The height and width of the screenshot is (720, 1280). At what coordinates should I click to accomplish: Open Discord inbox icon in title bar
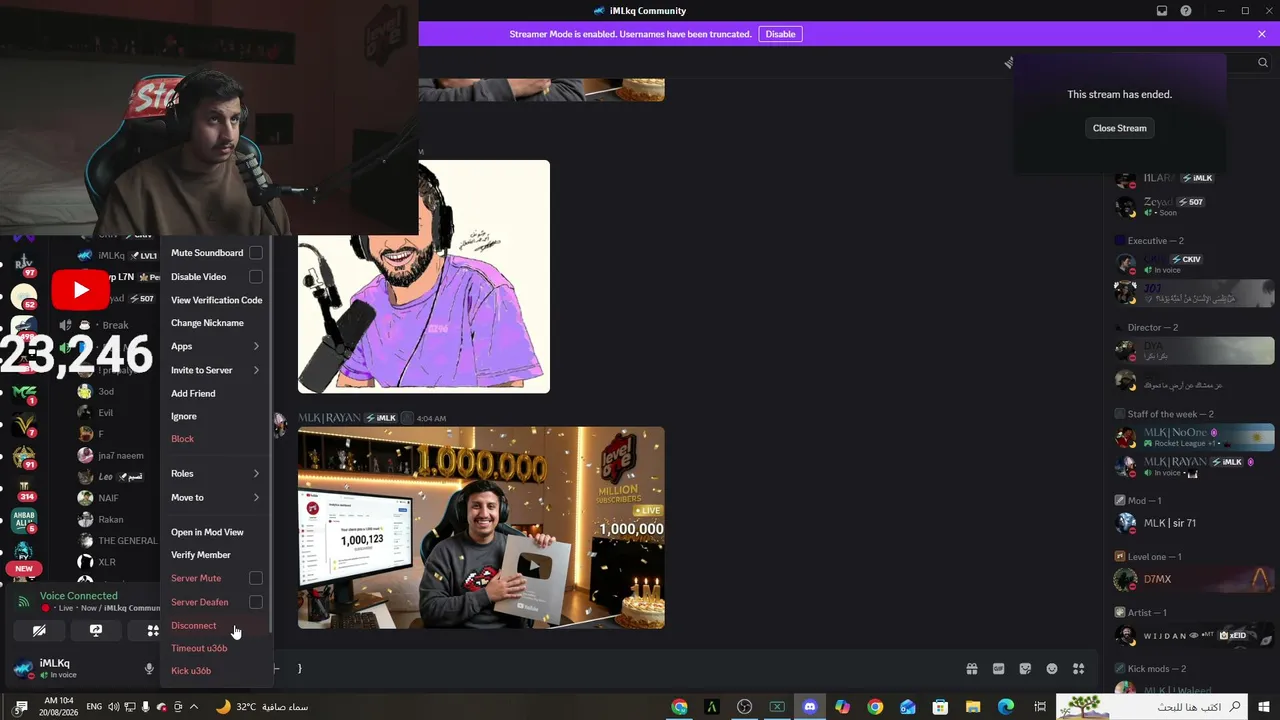tap(1162, 11)
